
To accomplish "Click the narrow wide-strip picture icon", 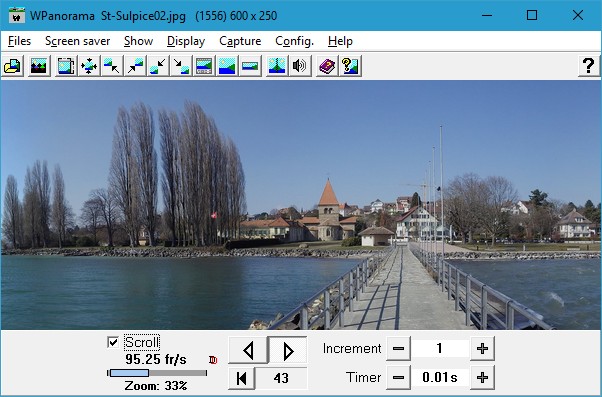I will coord(250,66).
